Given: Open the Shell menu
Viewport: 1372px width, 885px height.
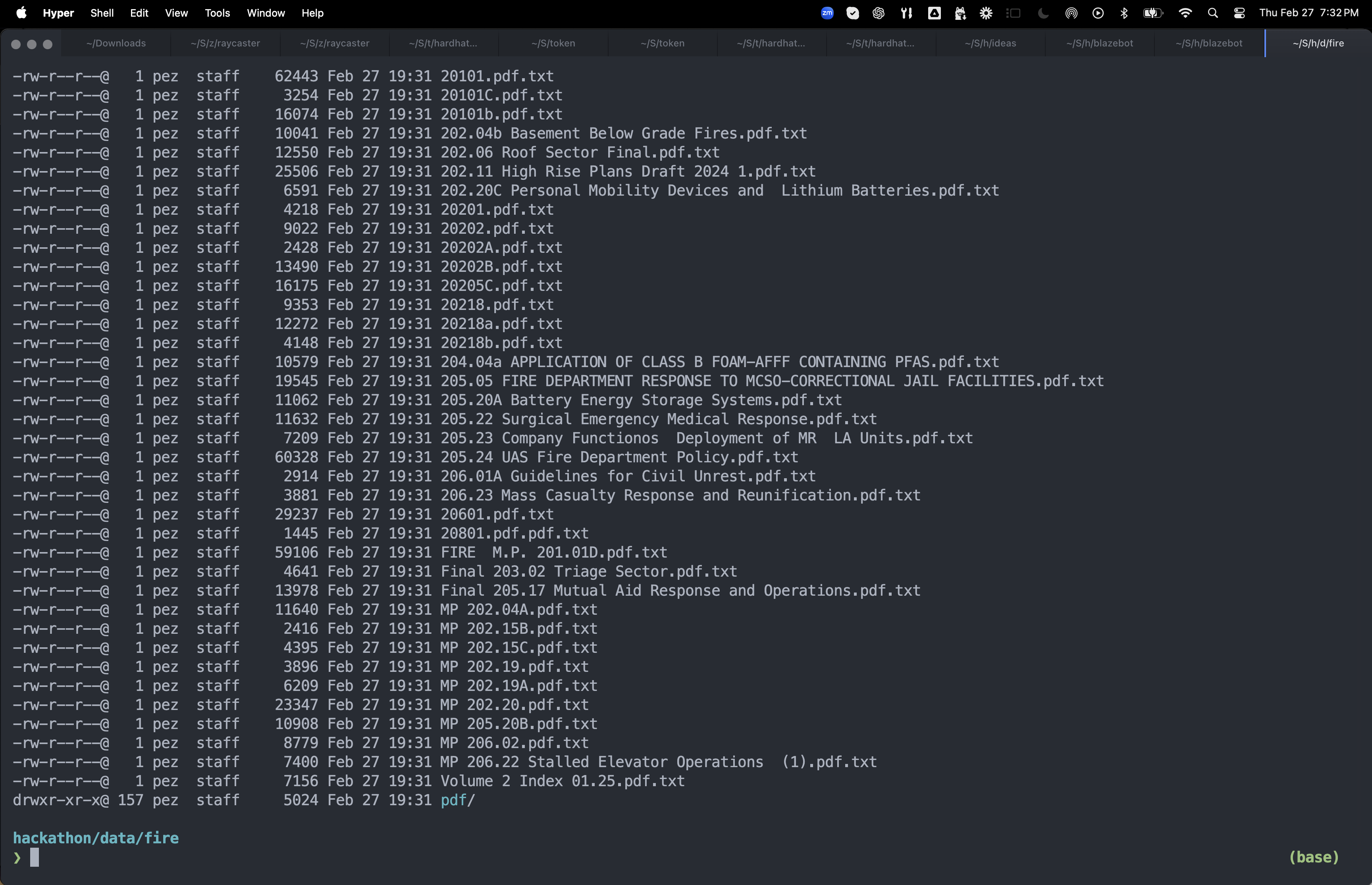Looking at the screenshot, I should point(102,13).
